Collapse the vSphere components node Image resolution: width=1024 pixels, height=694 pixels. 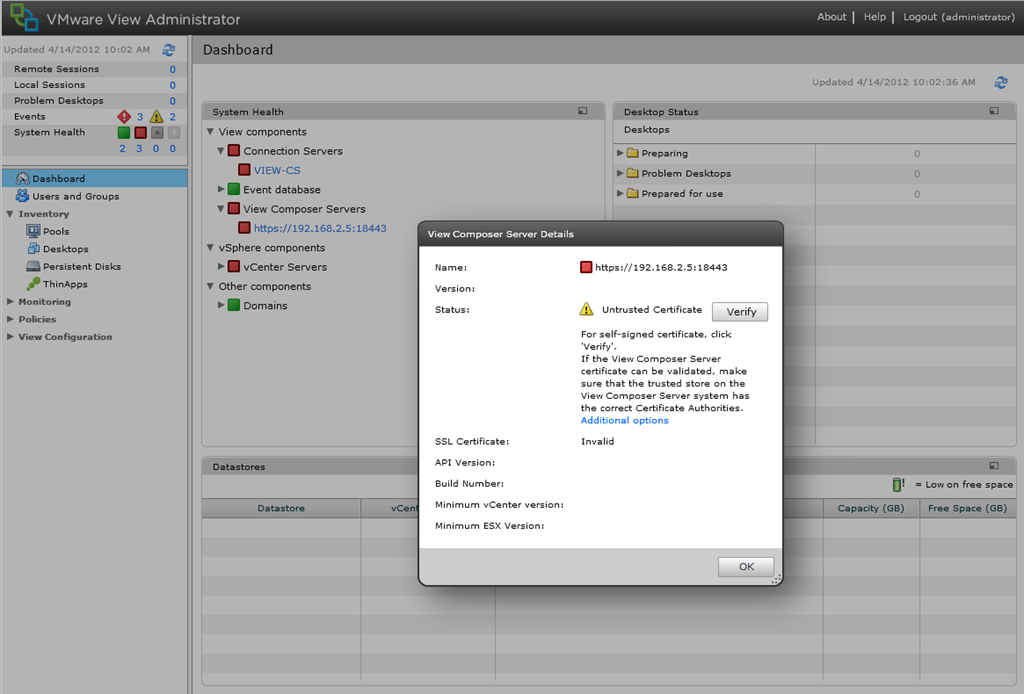click(x=210, y=247)
